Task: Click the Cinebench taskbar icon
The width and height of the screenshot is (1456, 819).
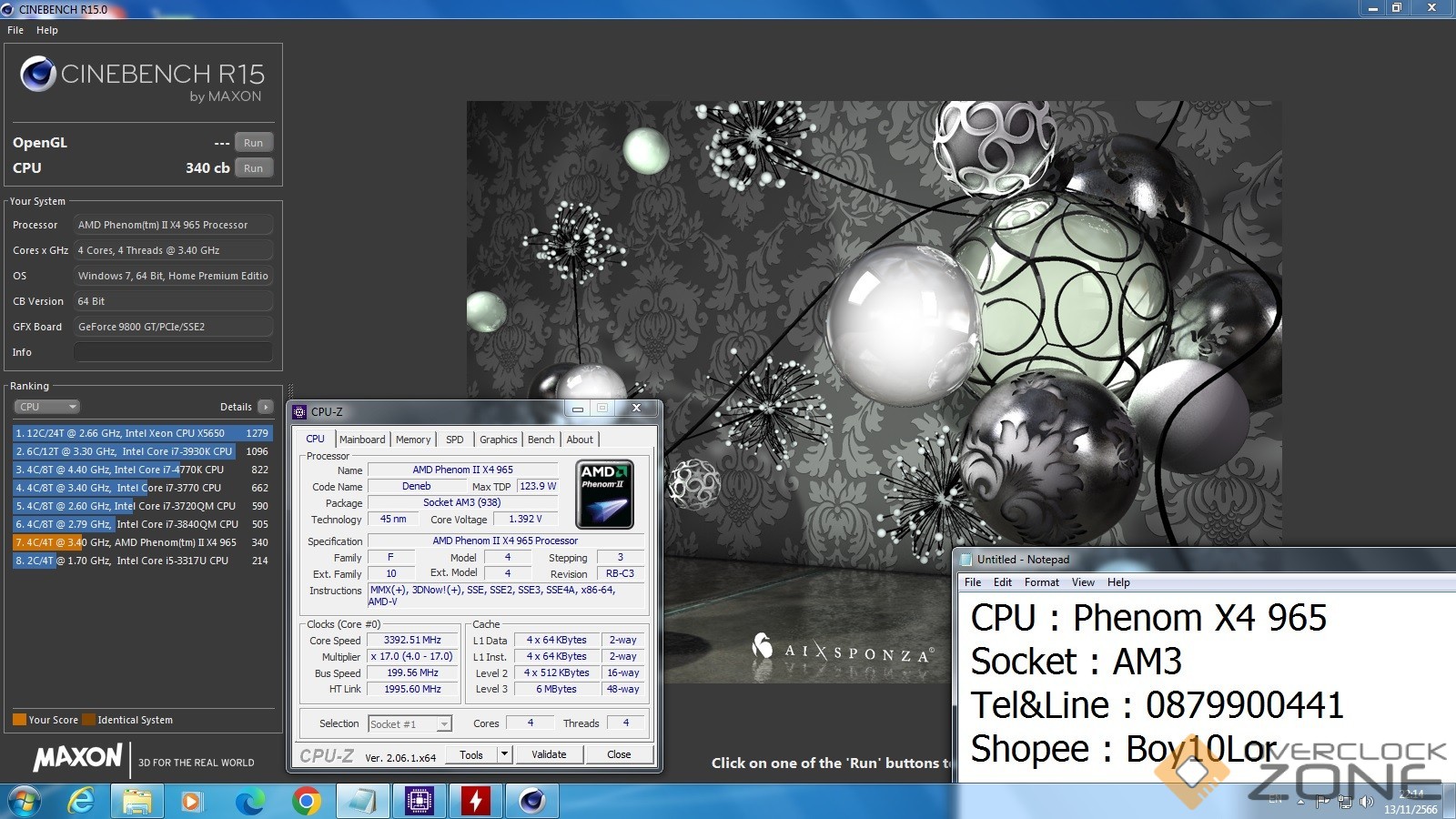Action: pos(532,801)
